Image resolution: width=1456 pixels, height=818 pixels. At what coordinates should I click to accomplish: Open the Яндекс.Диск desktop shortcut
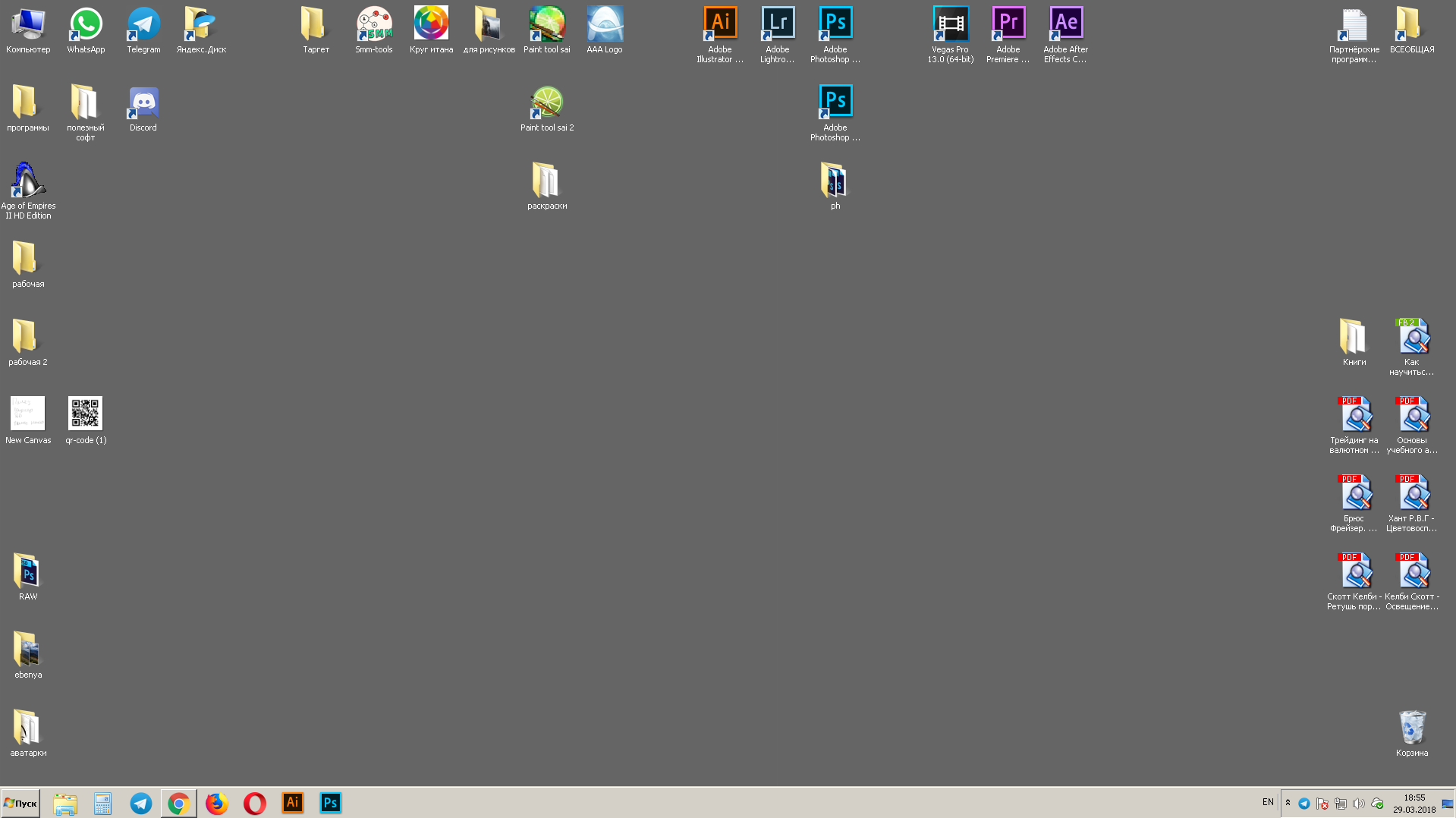[x=201, y=30]
